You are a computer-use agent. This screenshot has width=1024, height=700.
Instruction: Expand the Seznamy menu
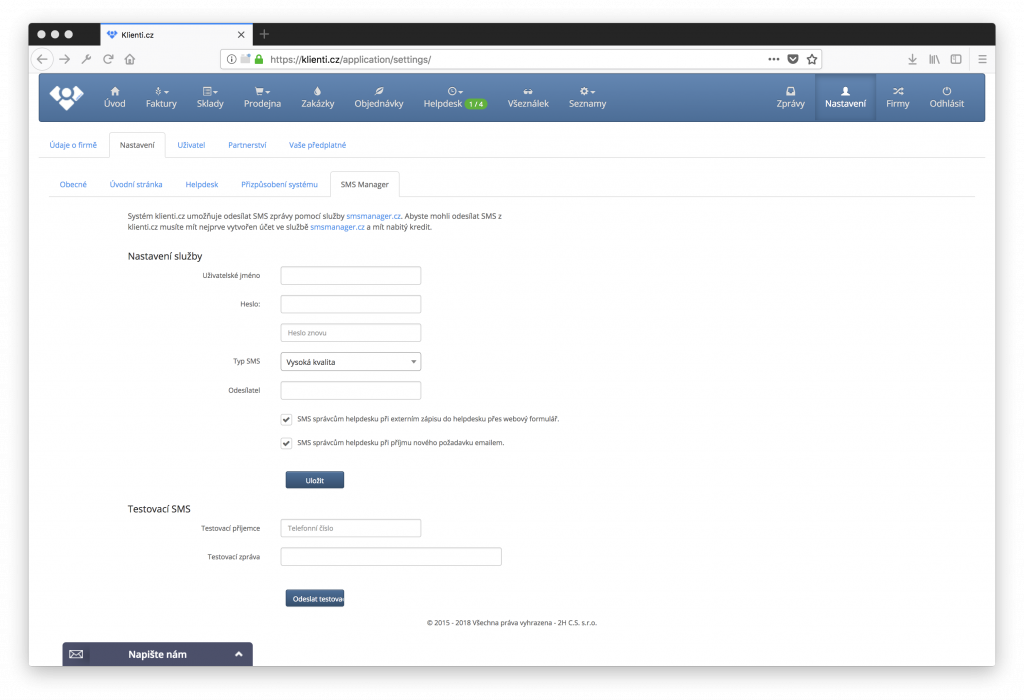coord(587,97)
